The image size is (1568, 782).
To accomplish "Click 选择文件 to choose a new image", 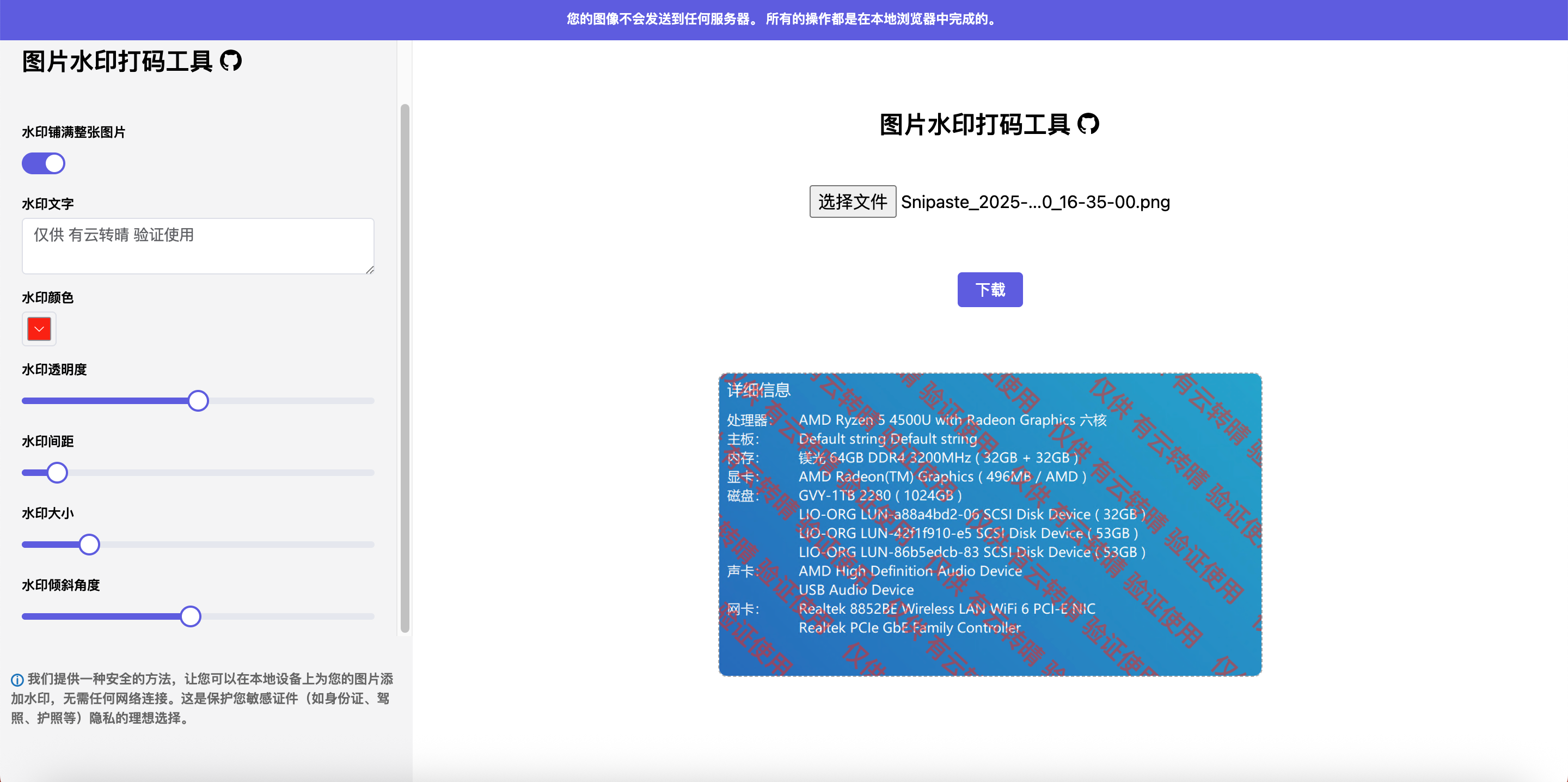I will [852, 201].
